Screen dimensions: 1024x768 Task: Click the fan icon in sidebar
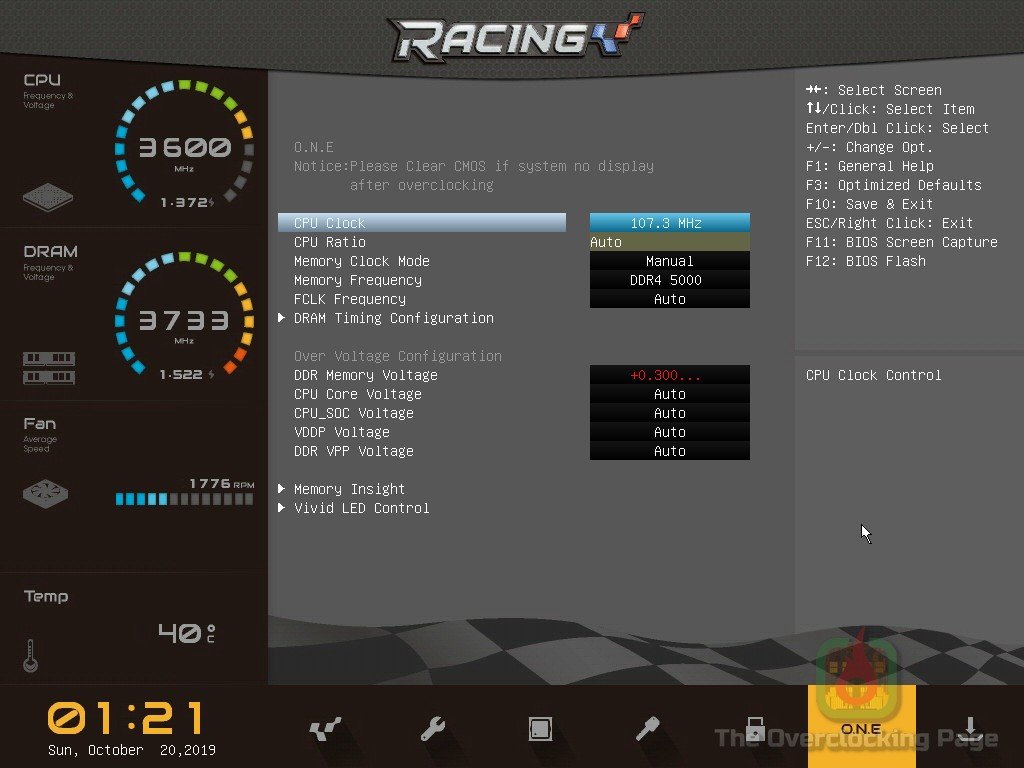(x=47, y=493)
